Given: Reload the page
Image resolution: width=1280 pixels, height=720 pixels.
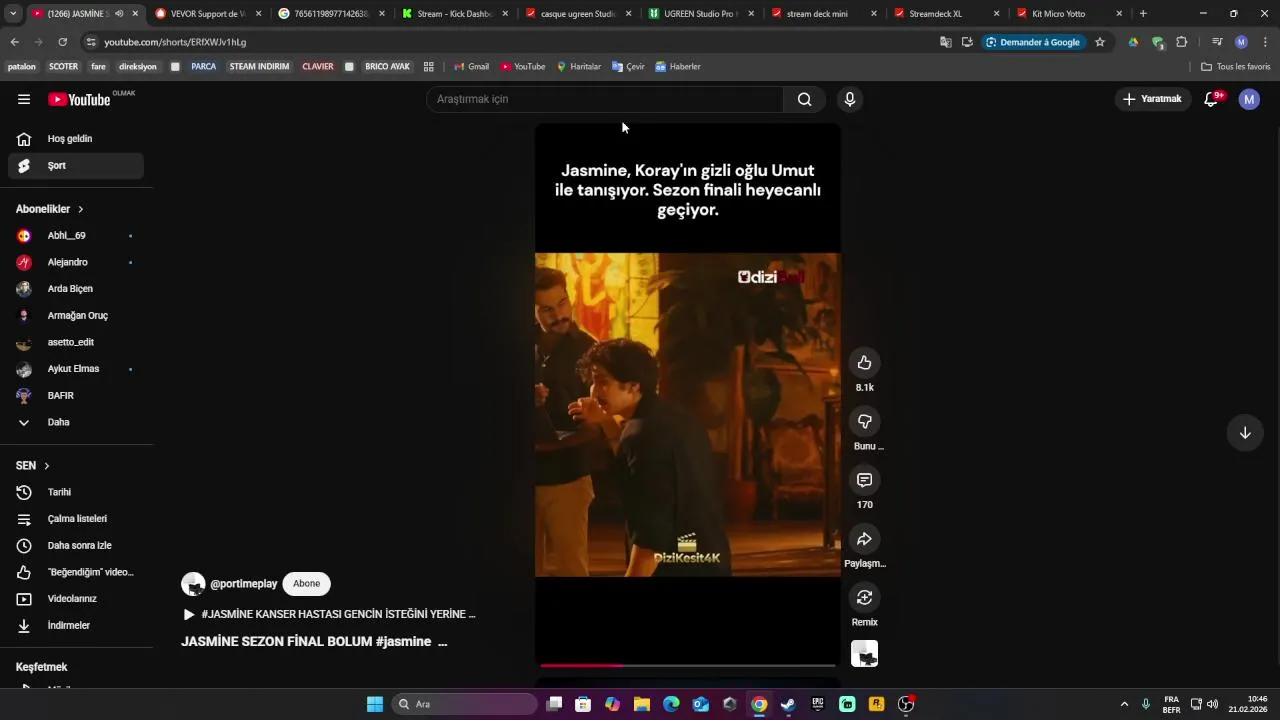Looking at the screenshot, I should 62,42.
